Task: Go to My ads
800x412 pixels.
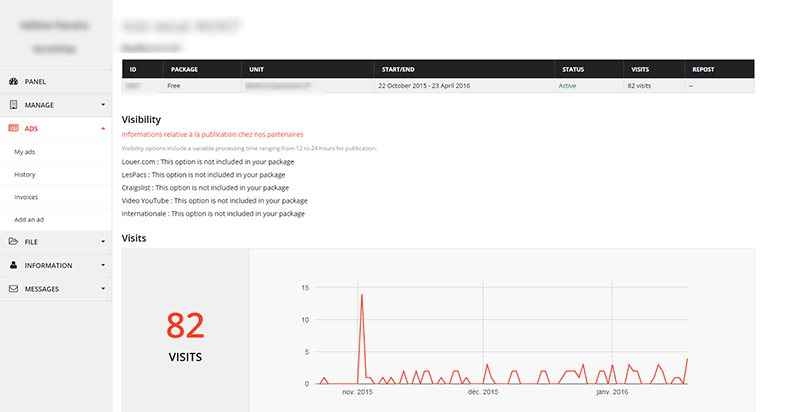Action: click(x=24, y=152)
